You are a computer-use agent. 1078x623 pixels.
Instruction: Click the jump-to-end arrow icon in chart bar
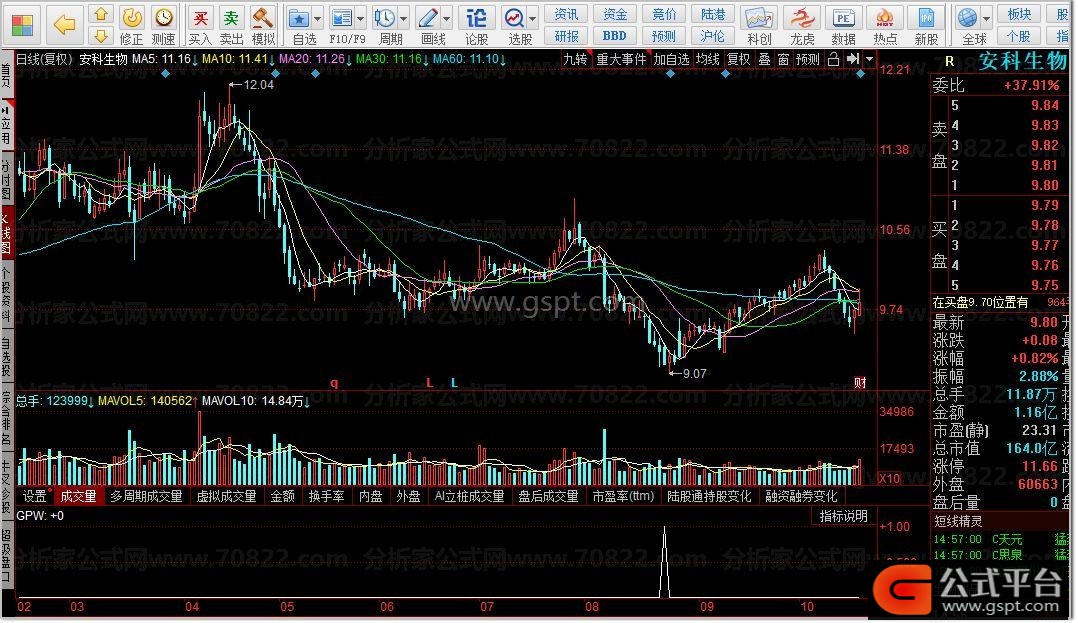click(853, 59)
